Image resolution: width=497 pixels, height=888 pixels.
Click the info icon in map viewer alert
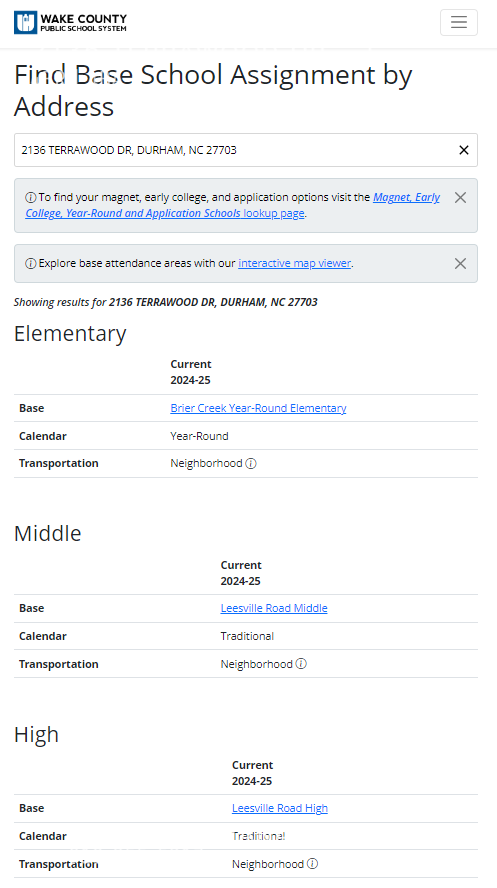coord(31,263)
